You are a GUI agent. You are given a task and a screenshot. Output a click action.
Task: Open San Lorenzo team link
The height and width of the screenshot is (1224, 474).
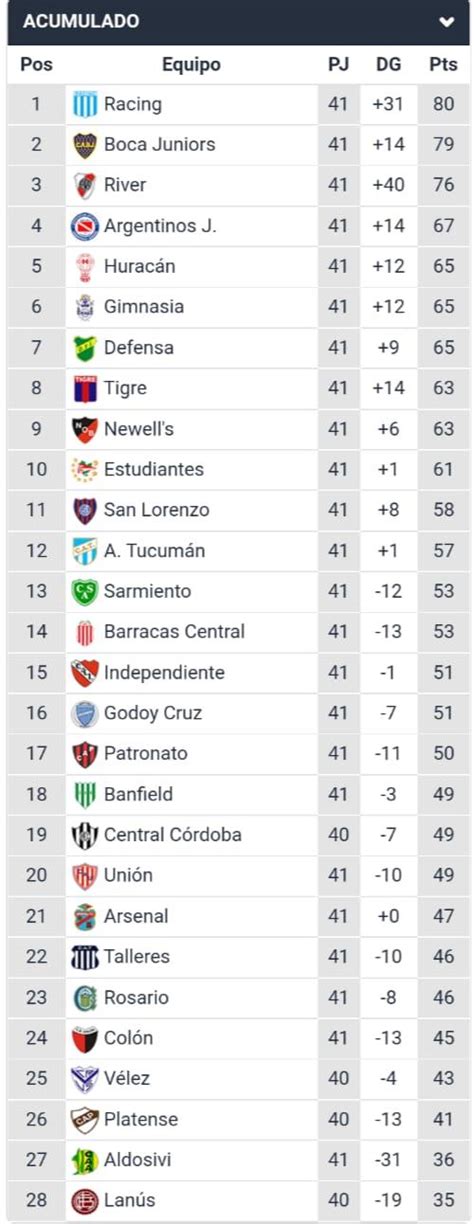(157, 510)
